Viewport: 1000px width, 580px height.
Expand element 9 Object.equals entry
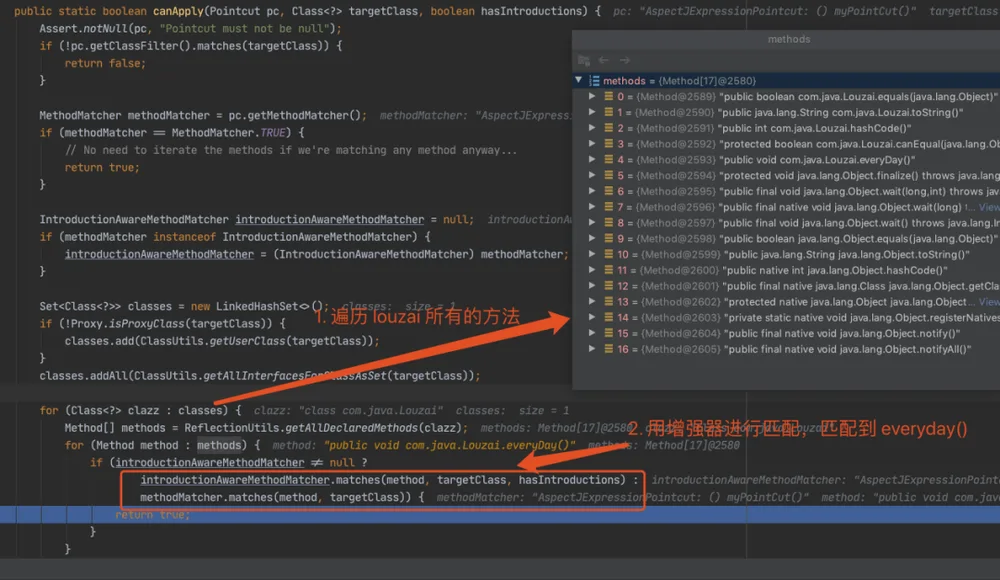tap(592, 238)
